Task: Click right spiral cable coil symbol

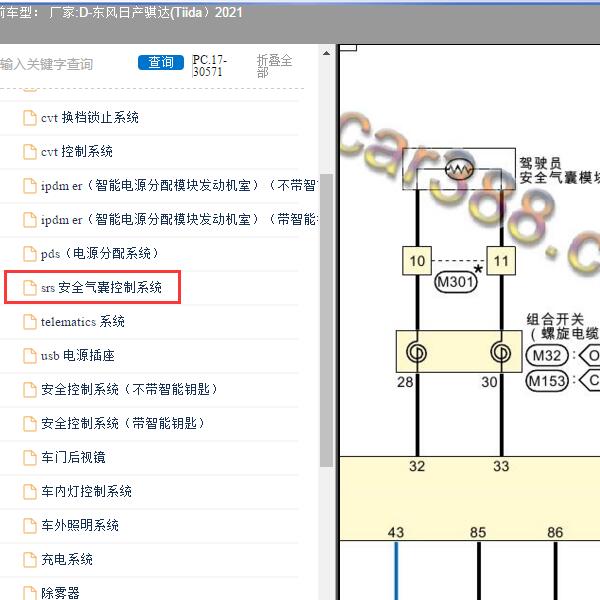Action: click(501, 352)
